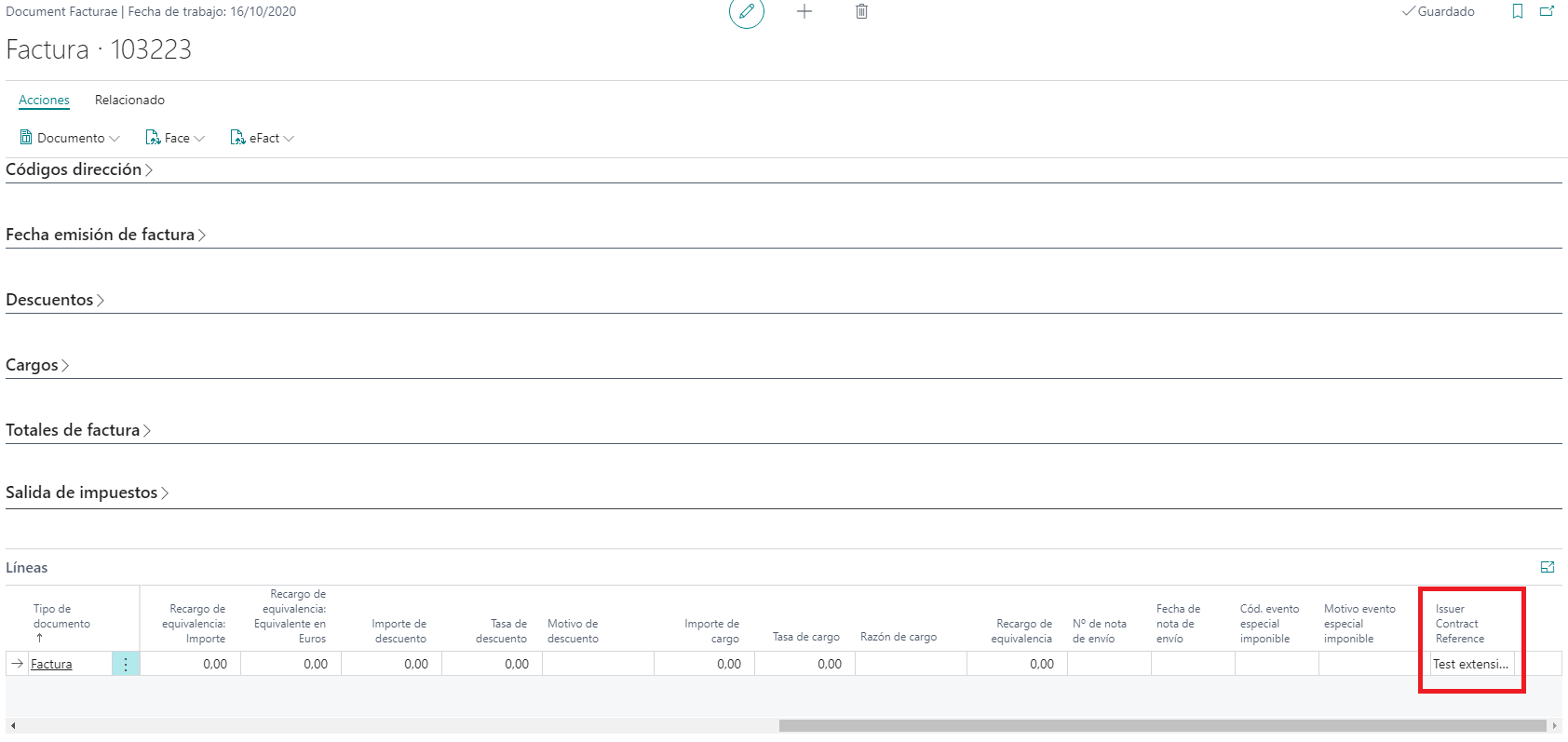
Task: Click the pencil edit icon
Action: pos(746,12)
